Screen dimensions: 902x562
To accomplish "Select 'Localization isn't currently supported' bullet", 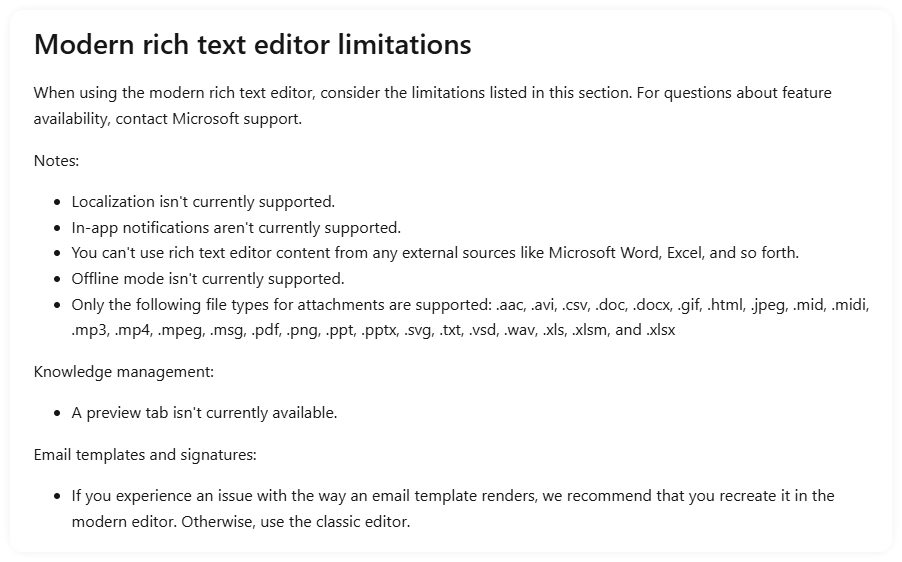I will (203, 202).
